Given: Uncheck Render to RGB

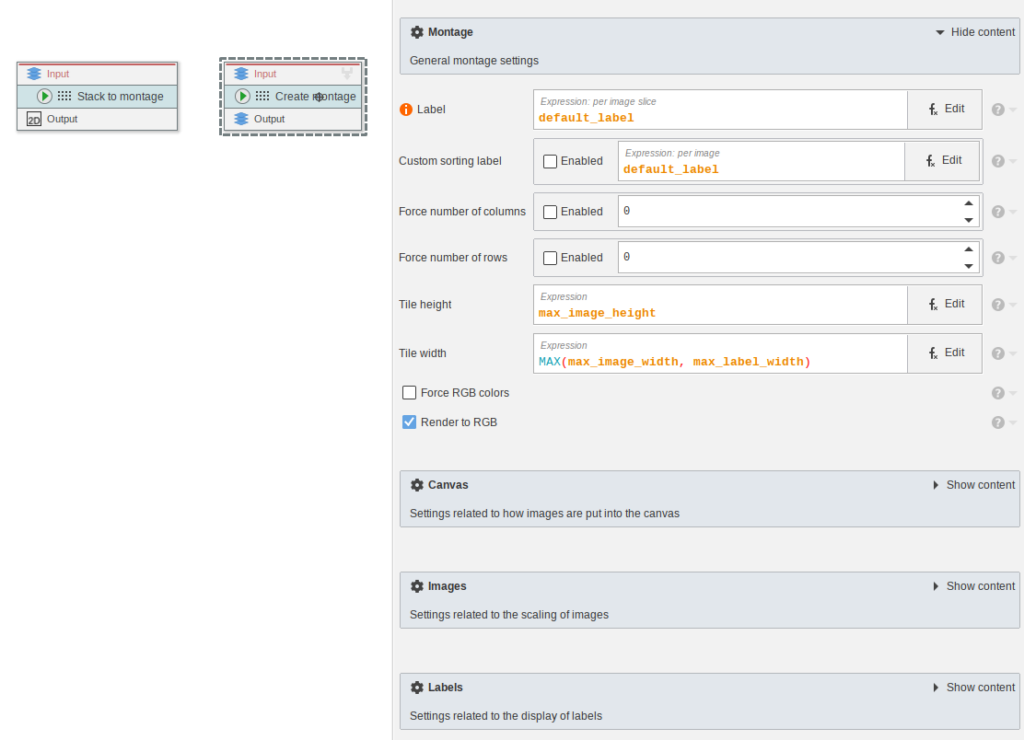Looking at the screenshot, I should (x=409, y=423).
